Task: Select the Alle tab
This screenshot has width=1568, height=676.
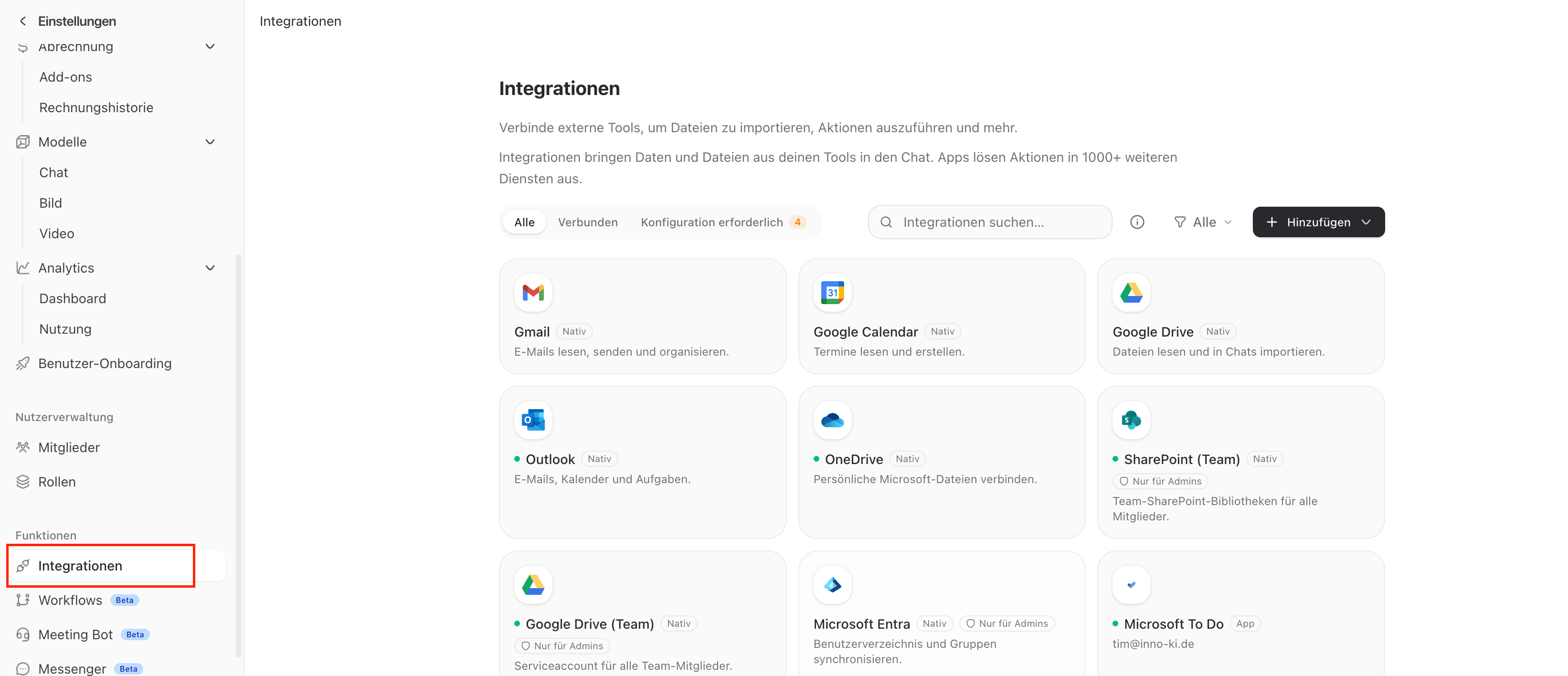Action: coord(524,222)
